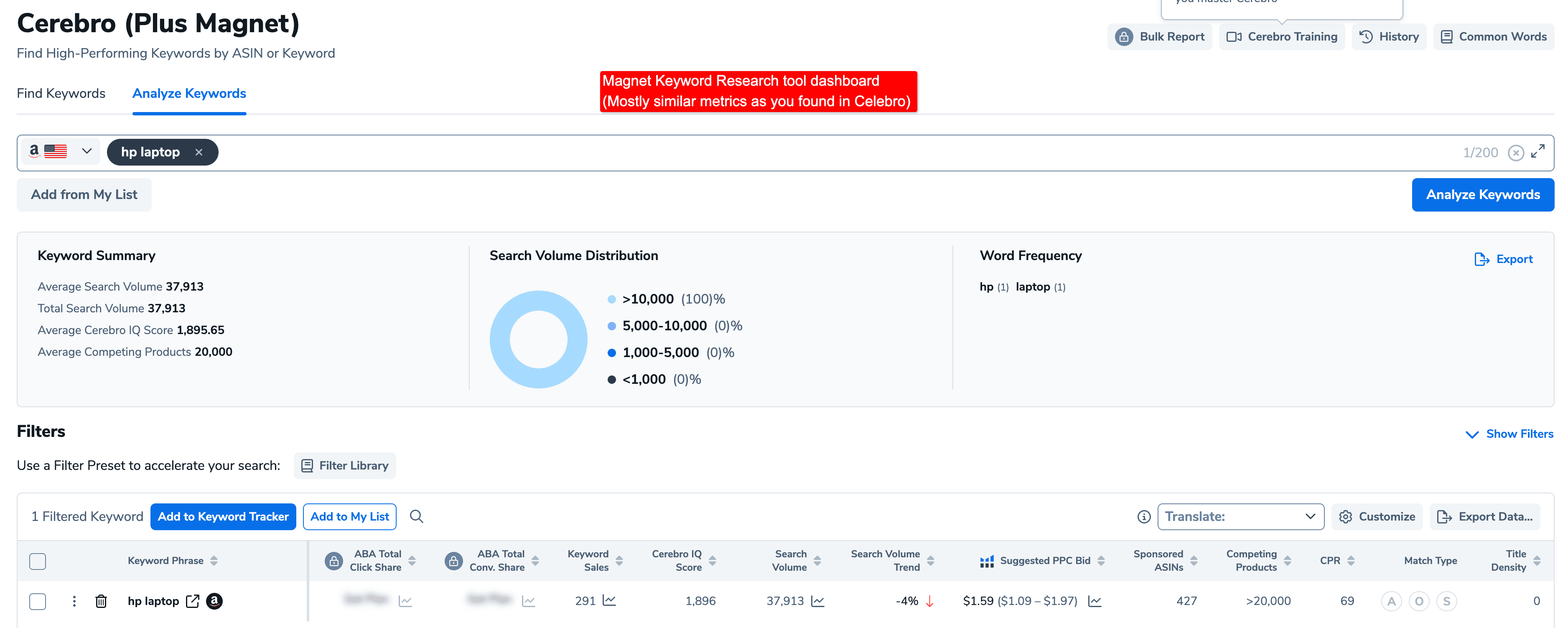The image size is (1568, 628).
Task: Click the blue Analyze Keywords button
Action: (x=1483, y=194)
